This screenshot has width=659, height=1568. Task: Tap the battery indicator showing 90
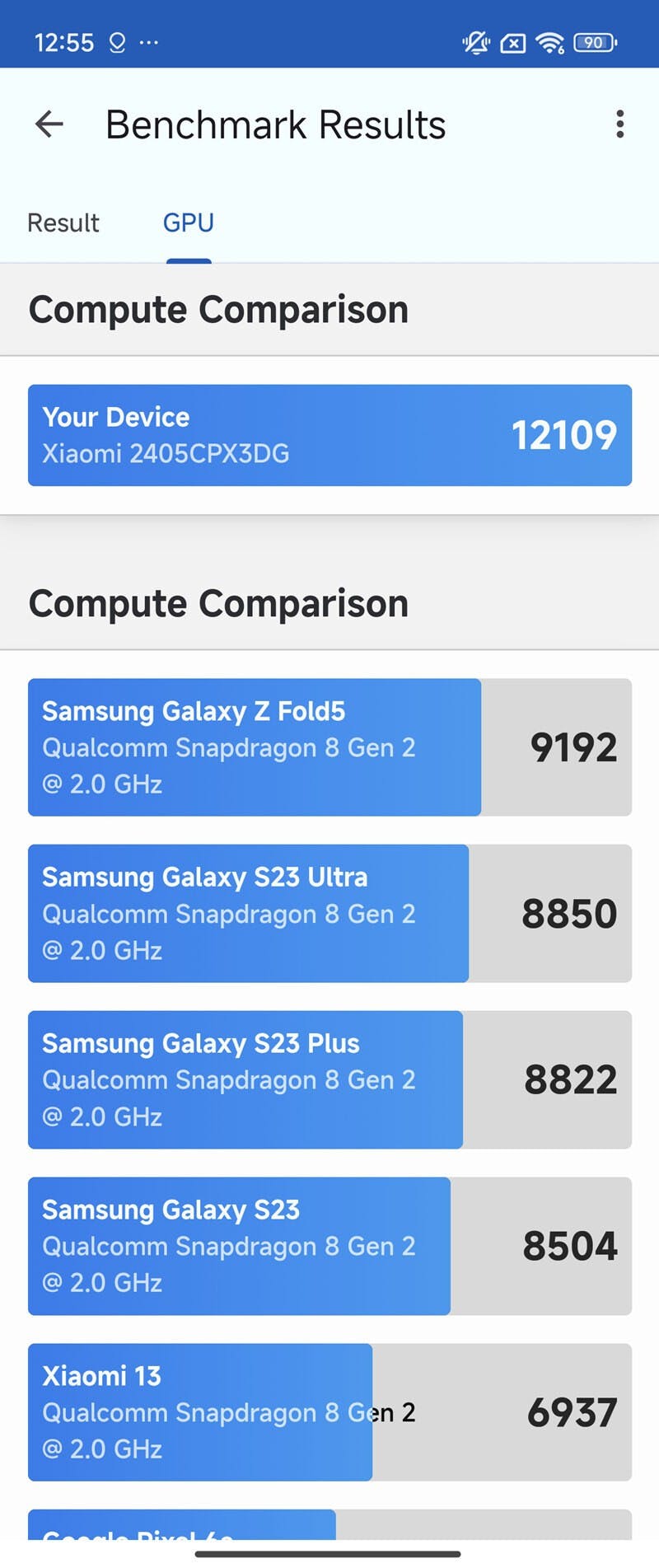[595, 42]
